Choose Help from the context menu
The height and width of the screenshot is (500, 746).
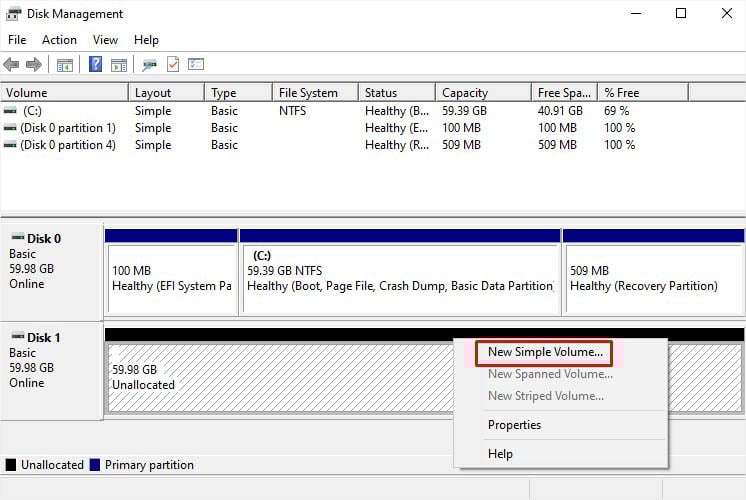501,454
